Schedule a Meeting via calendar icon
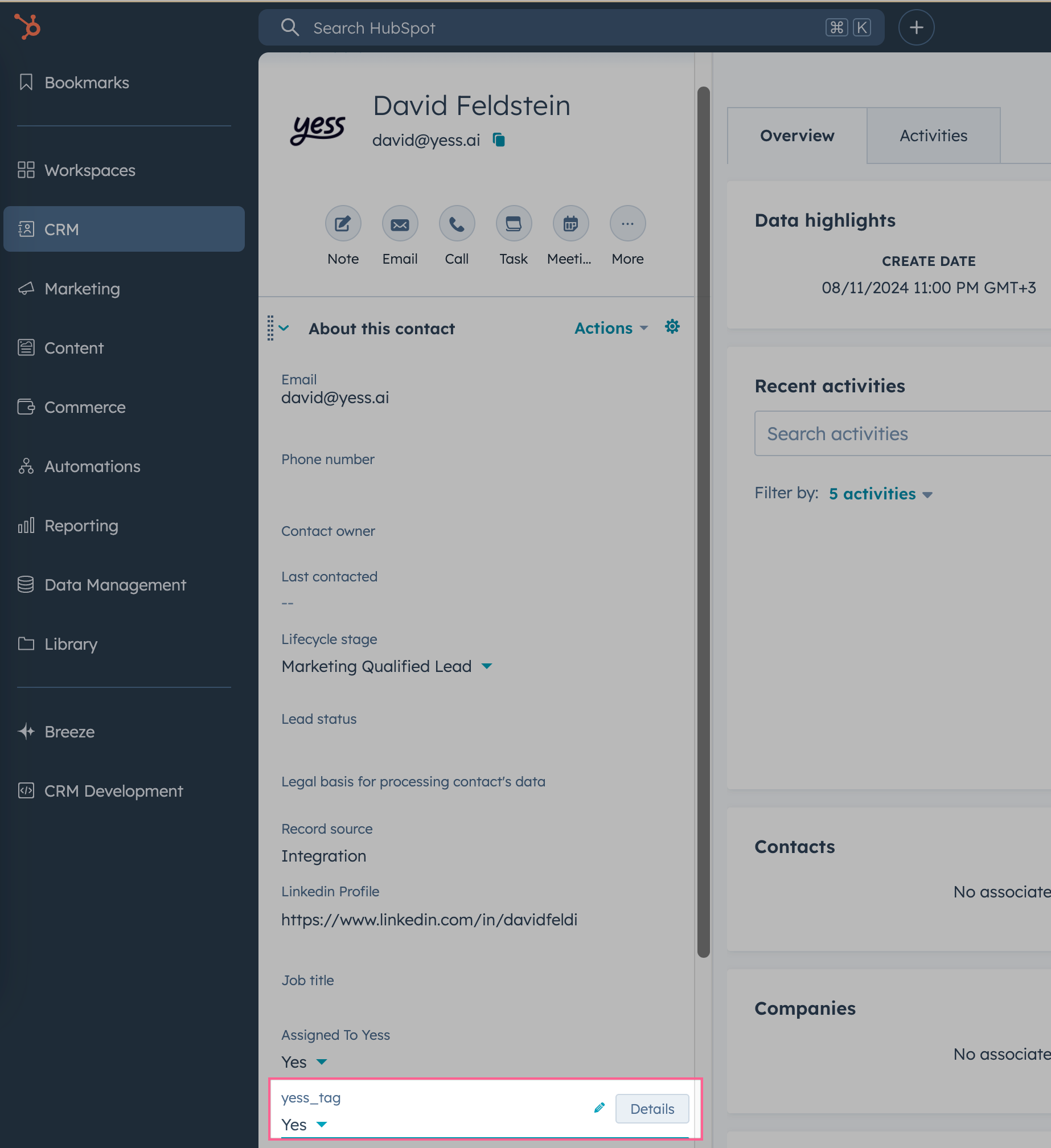This screenshot has width=1051, height=1148. pos(570,223)
